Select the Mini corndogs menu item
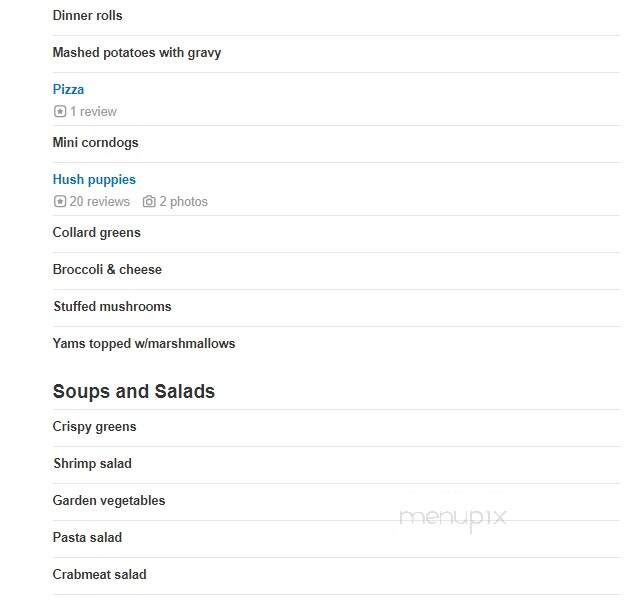632x600 pixels. [x=95, y=142]
